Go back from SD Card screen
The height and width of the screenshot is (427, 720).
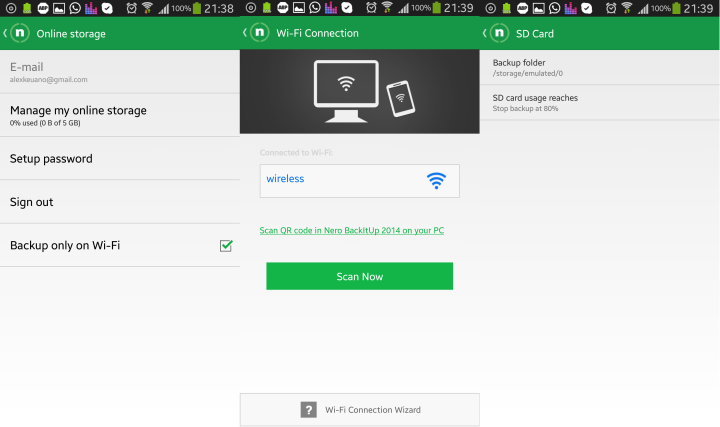click(x=484, y=33)
